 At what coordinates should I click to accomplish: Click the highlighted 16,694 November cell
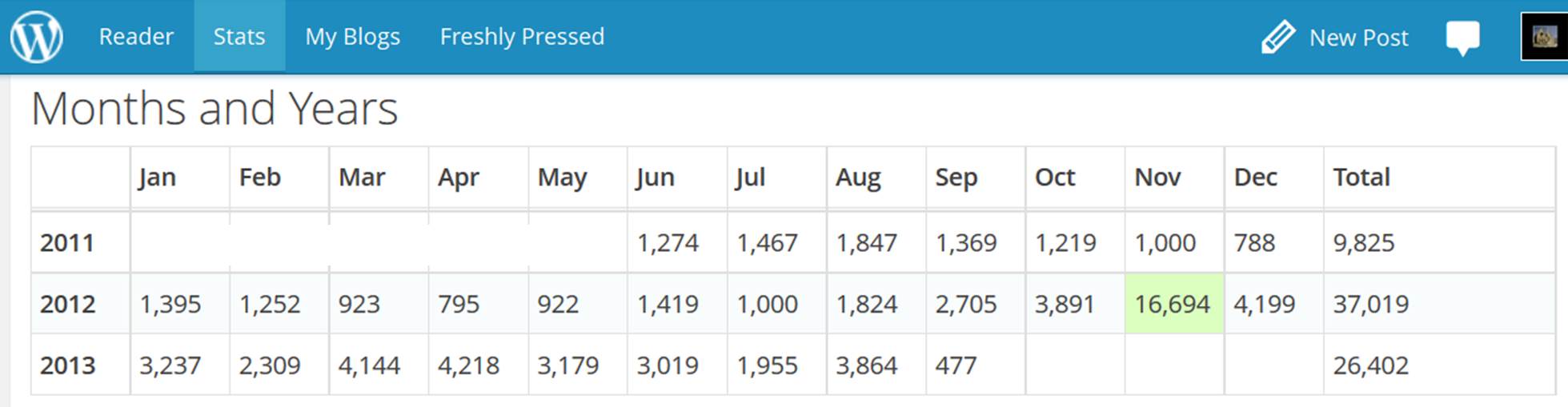(1173, 304)
